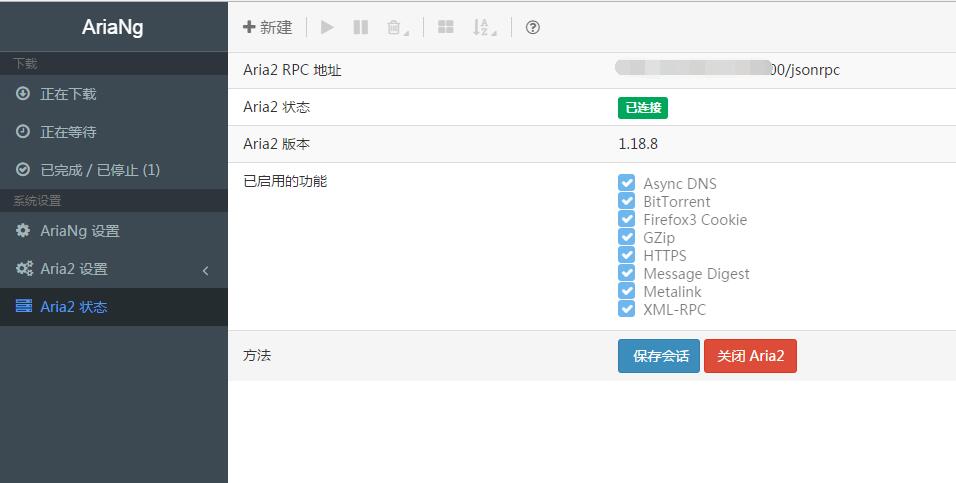Viewport: 956px width, 483px height.
Task: Click the download arrow icon beside 正在下载
Action: 23,93
